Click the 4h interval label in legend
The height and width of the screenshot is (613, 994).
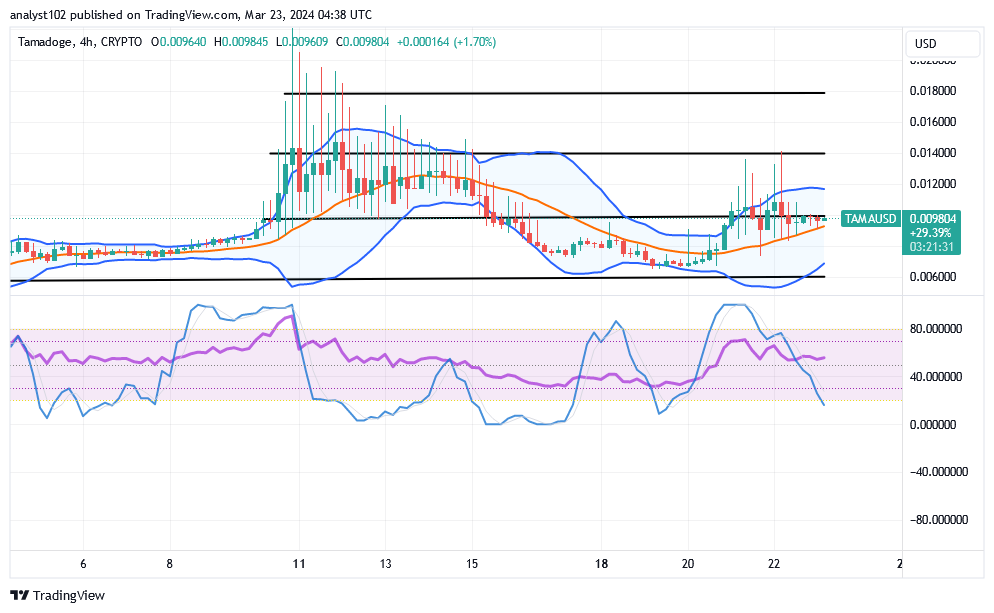point(87,42)
